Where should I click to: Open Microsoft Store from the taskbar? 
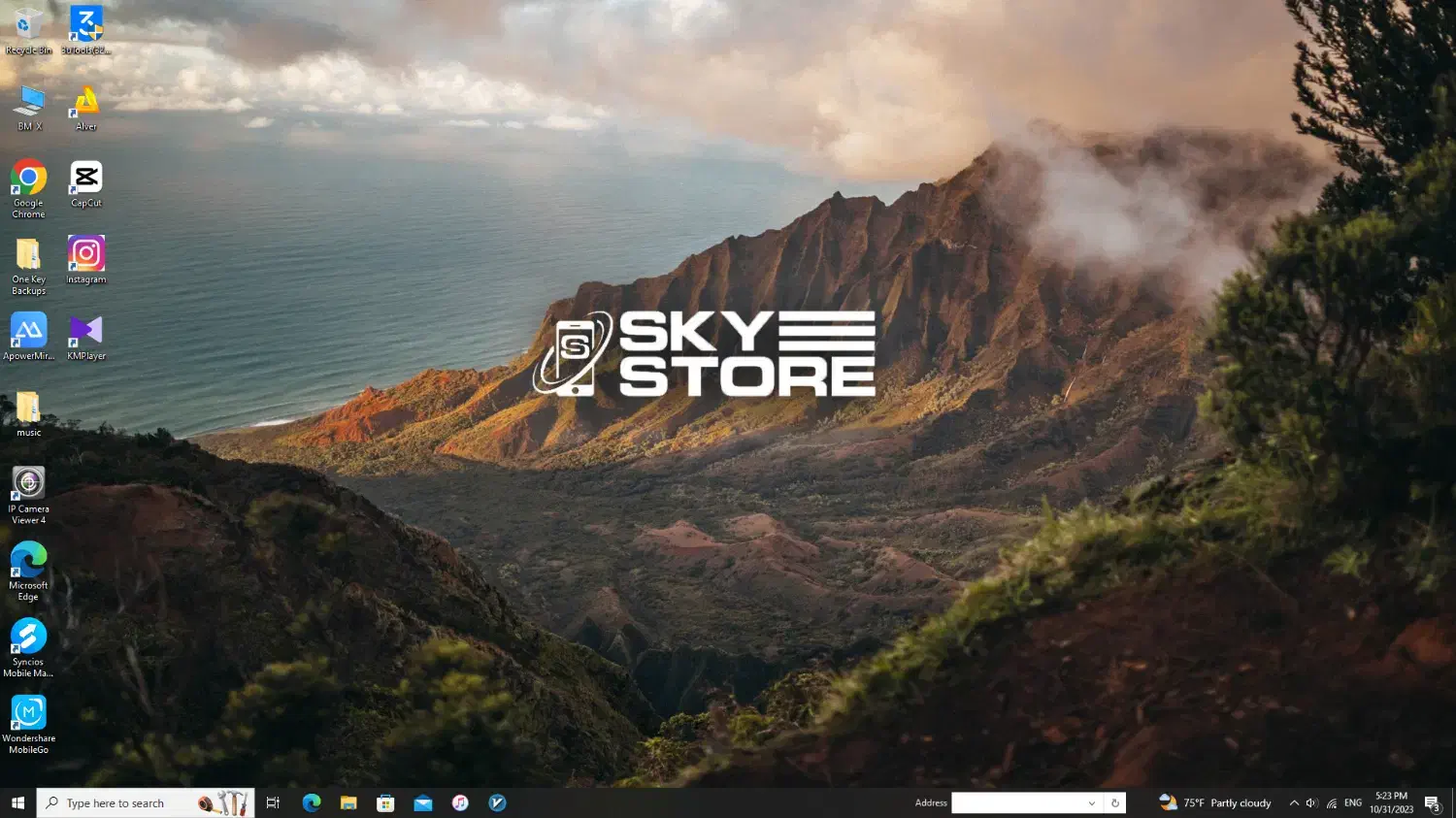[385, 802]
